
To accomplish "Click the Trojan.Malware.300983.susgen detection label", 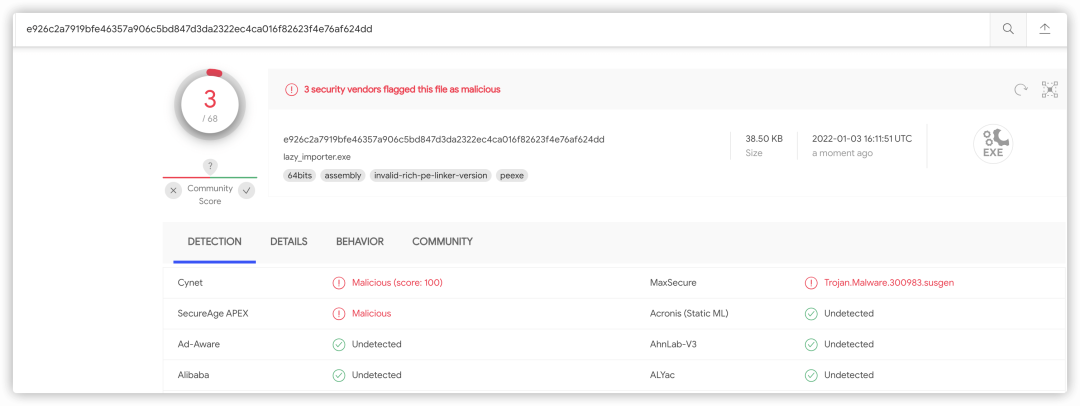I will pos(889,283).
